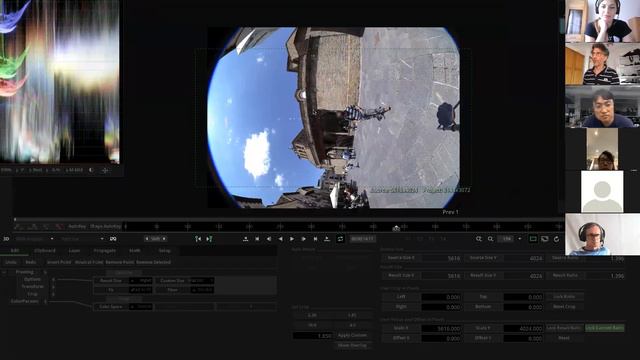The width and height of the screenshot is (640, 360).
Task: Open the Math tab
Action: coord(135,251)
